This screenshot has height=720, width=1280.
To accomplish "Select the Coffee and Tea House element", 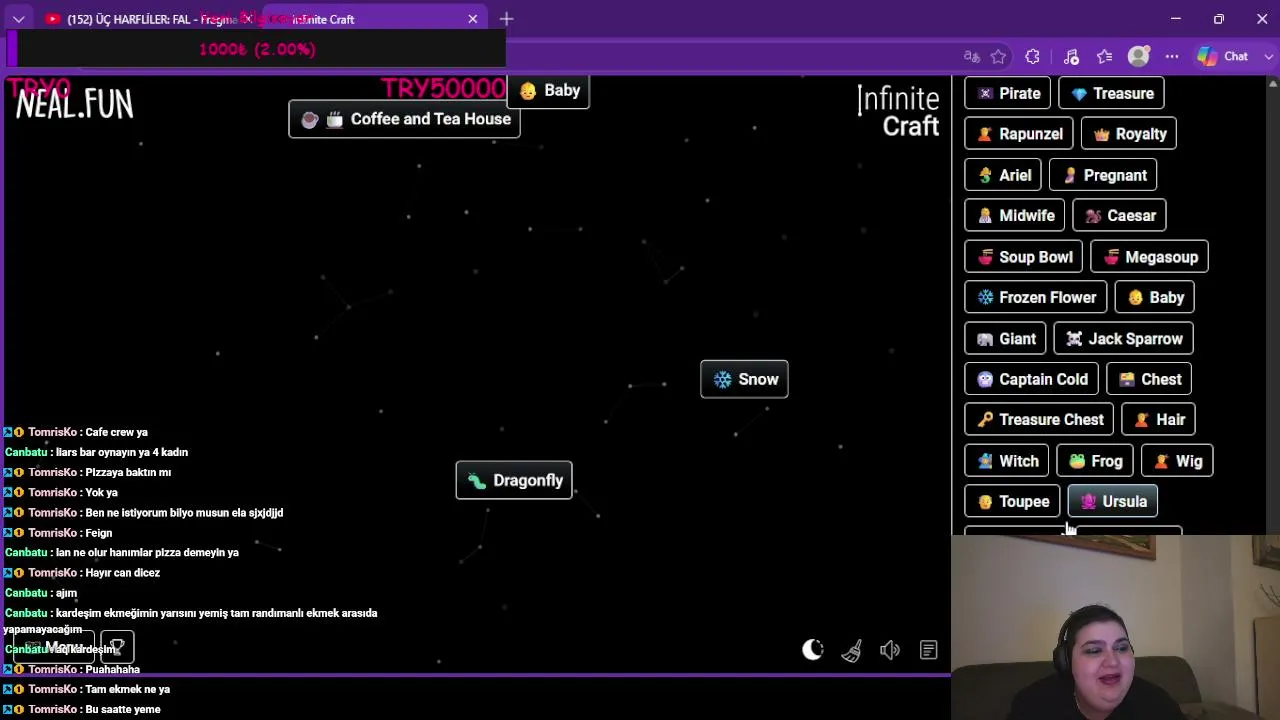I will (404, 119).
